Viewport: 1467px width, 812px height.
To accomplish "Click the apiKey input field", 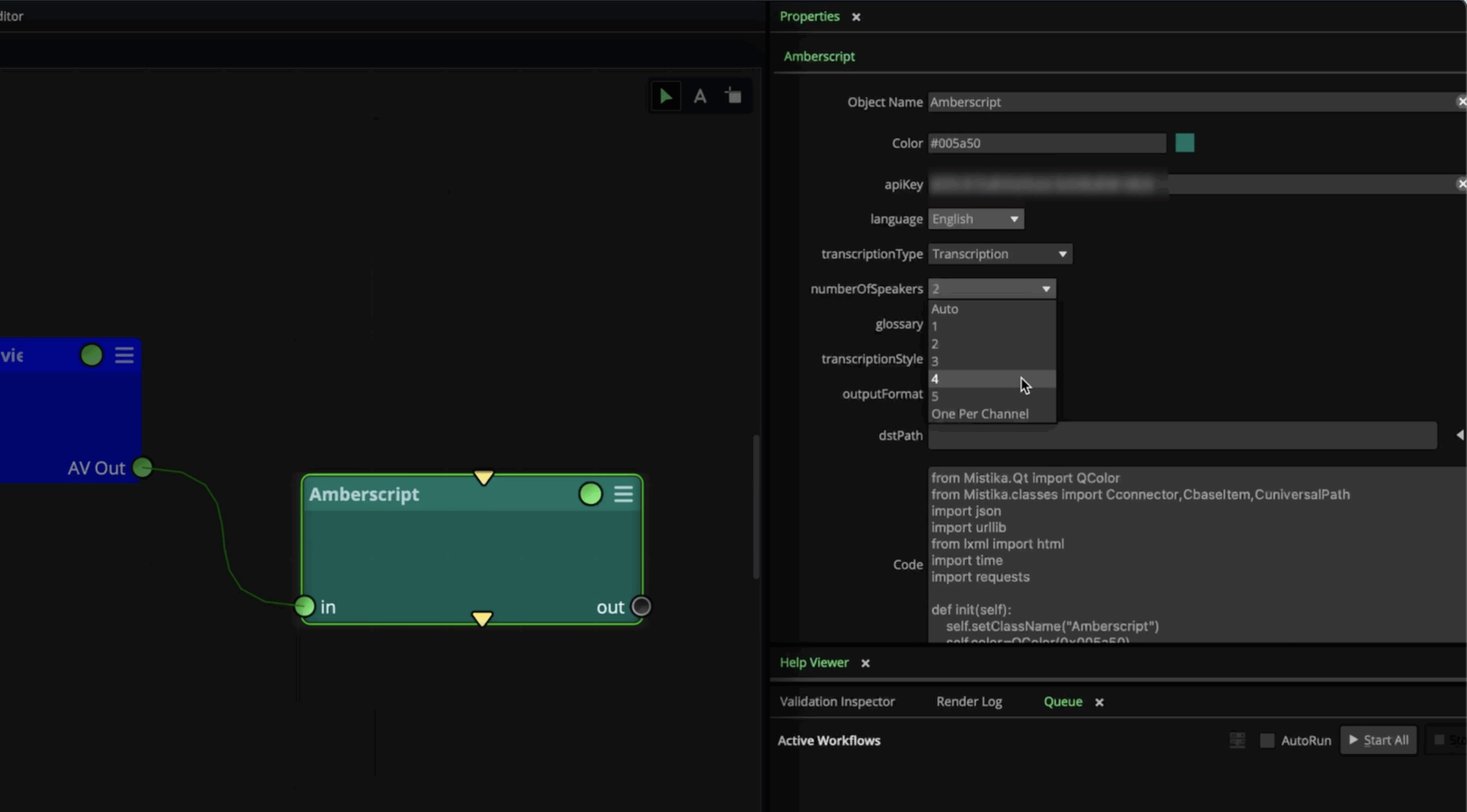I will pos(1192,184).
